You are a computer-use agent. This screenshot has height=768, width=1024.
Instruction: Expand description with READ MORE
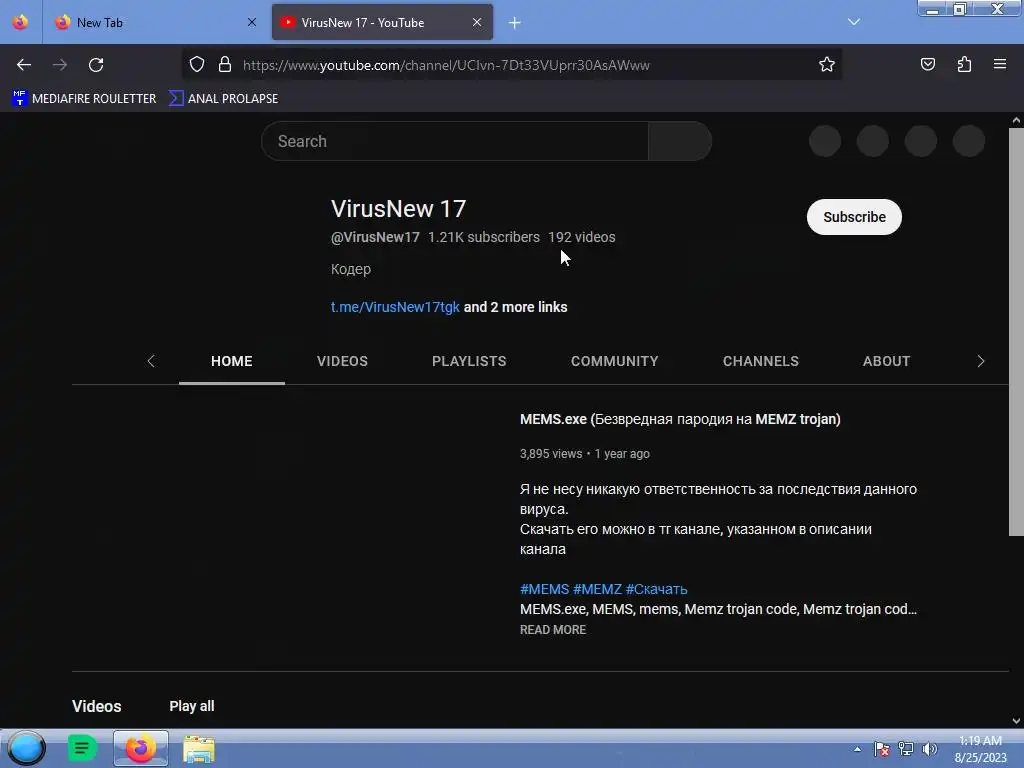pos(553,630)
